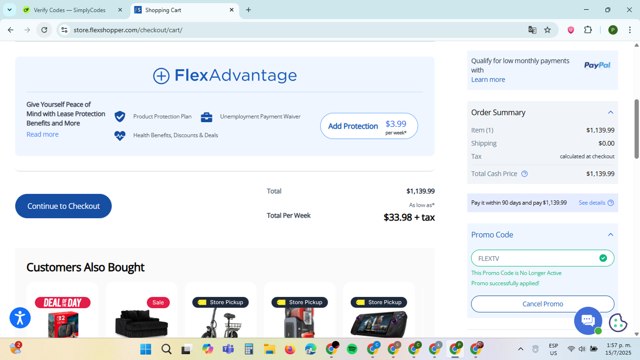Click the promo code input field
This screenshot has height=360, width=640.
click(x=542, y=258)
